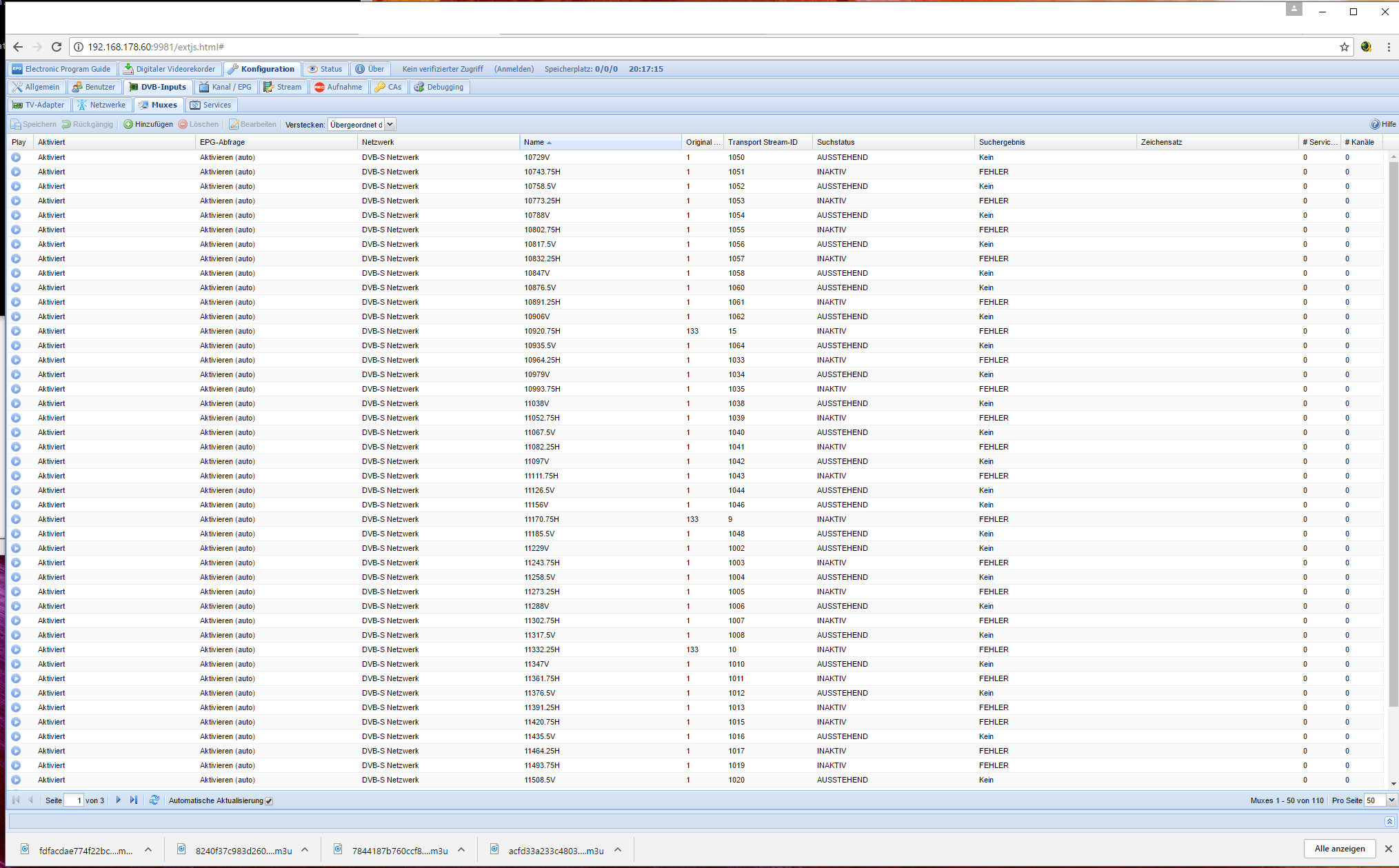This screenshot has height=868, width=1399.
Task: Click the (Anmelden) login link
Action: pos(514,69)
